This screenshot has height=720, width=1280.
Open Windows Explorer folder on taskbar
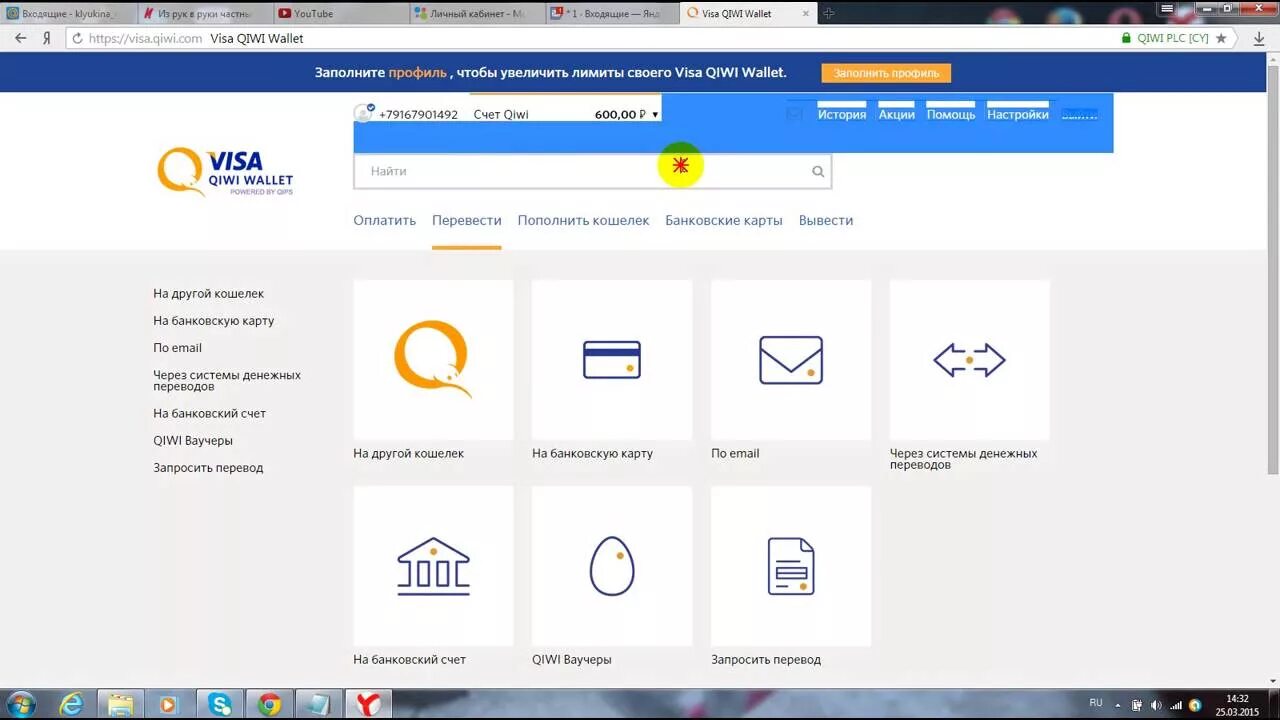click(121, 704)
